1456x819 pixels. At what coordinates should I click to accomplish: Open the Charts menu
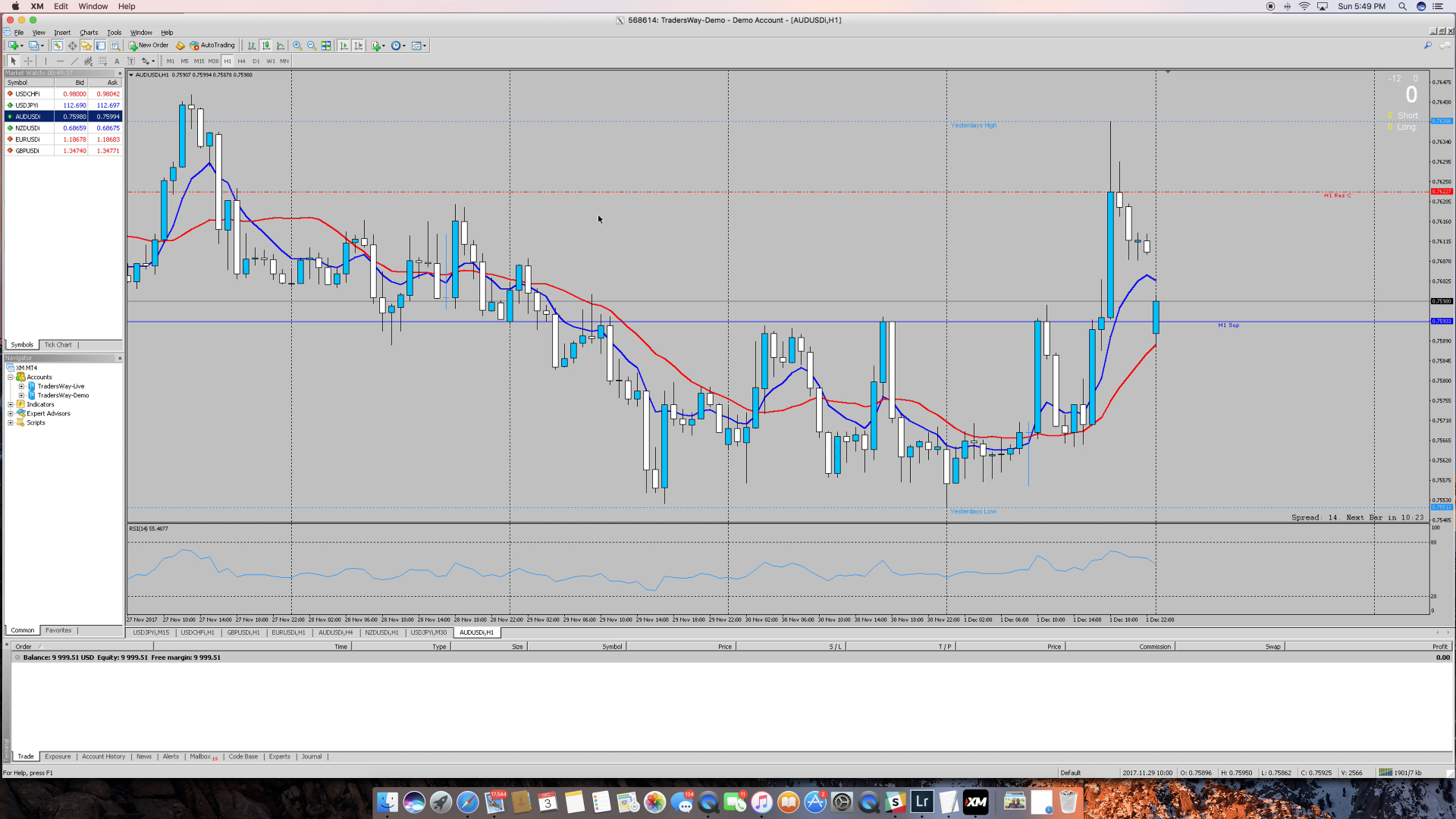[x=89, y=33]
